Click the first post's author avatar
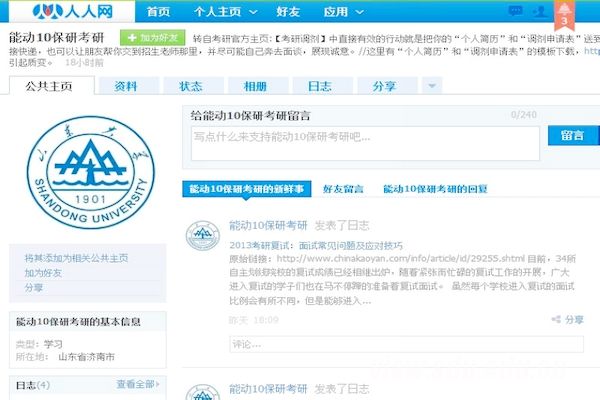This screenshot has height=400, width=600. click(203, 234)
